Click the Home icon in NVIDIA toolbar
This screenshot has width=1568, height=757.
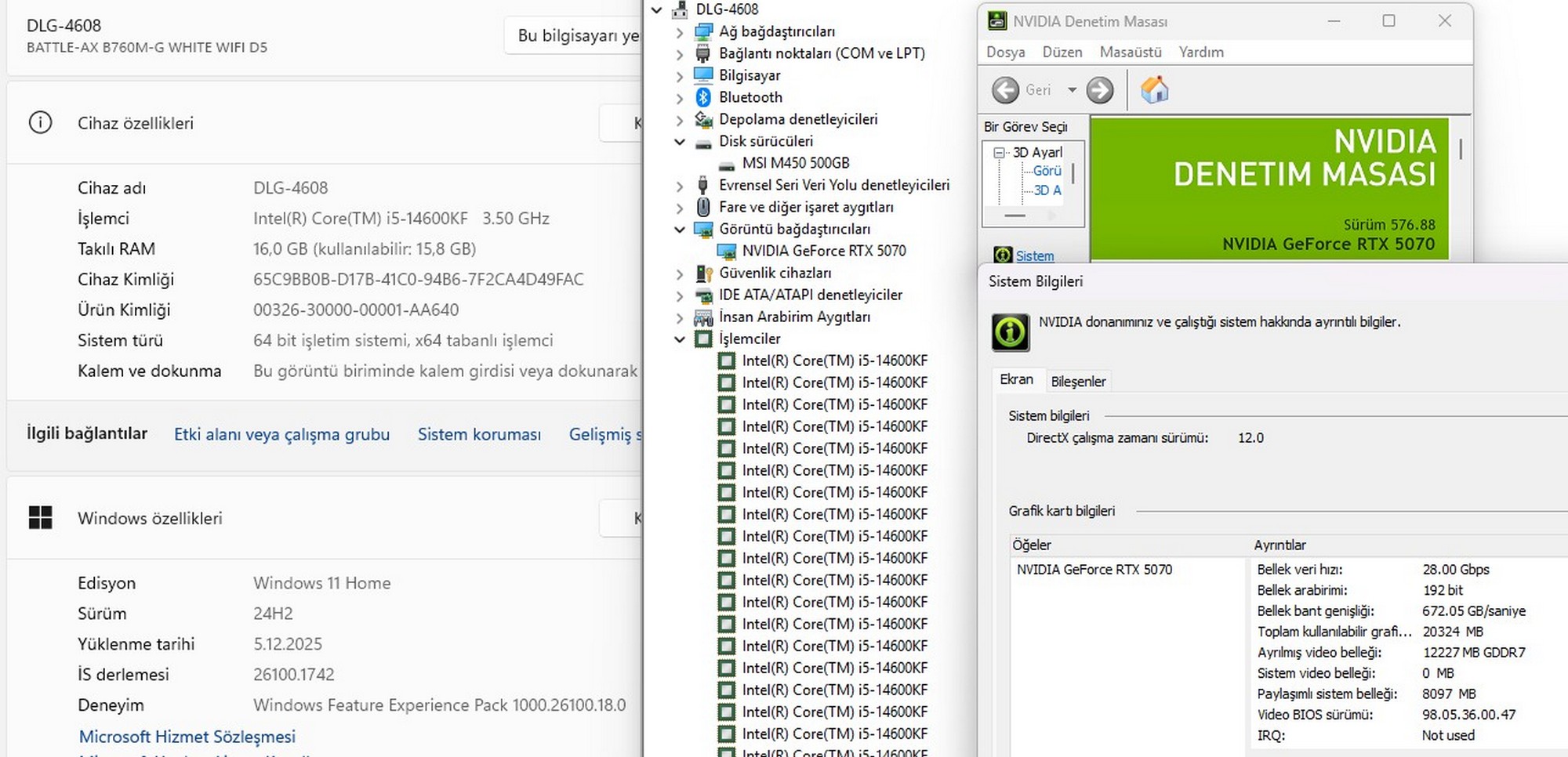click(1154, 90)
